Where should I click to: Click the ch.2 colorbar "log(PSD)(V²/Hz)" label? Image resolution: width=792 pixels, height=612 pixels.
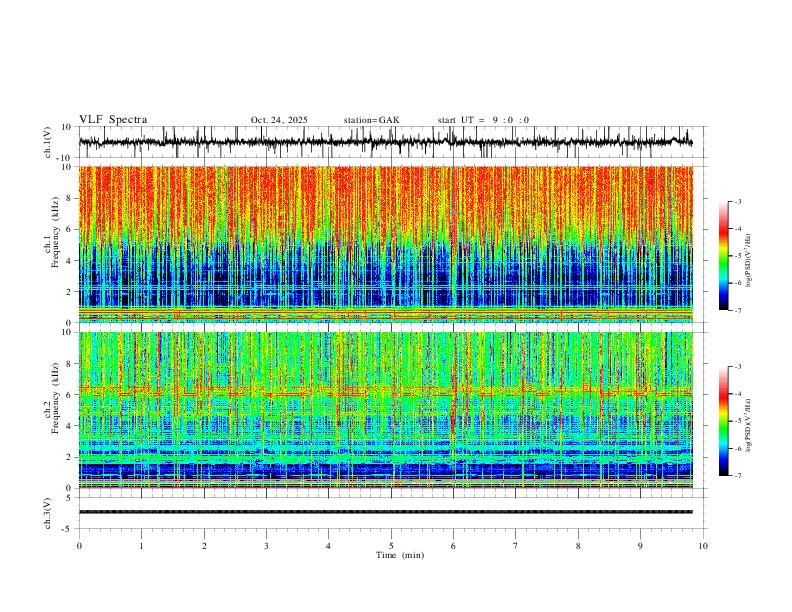coord(749,425)
